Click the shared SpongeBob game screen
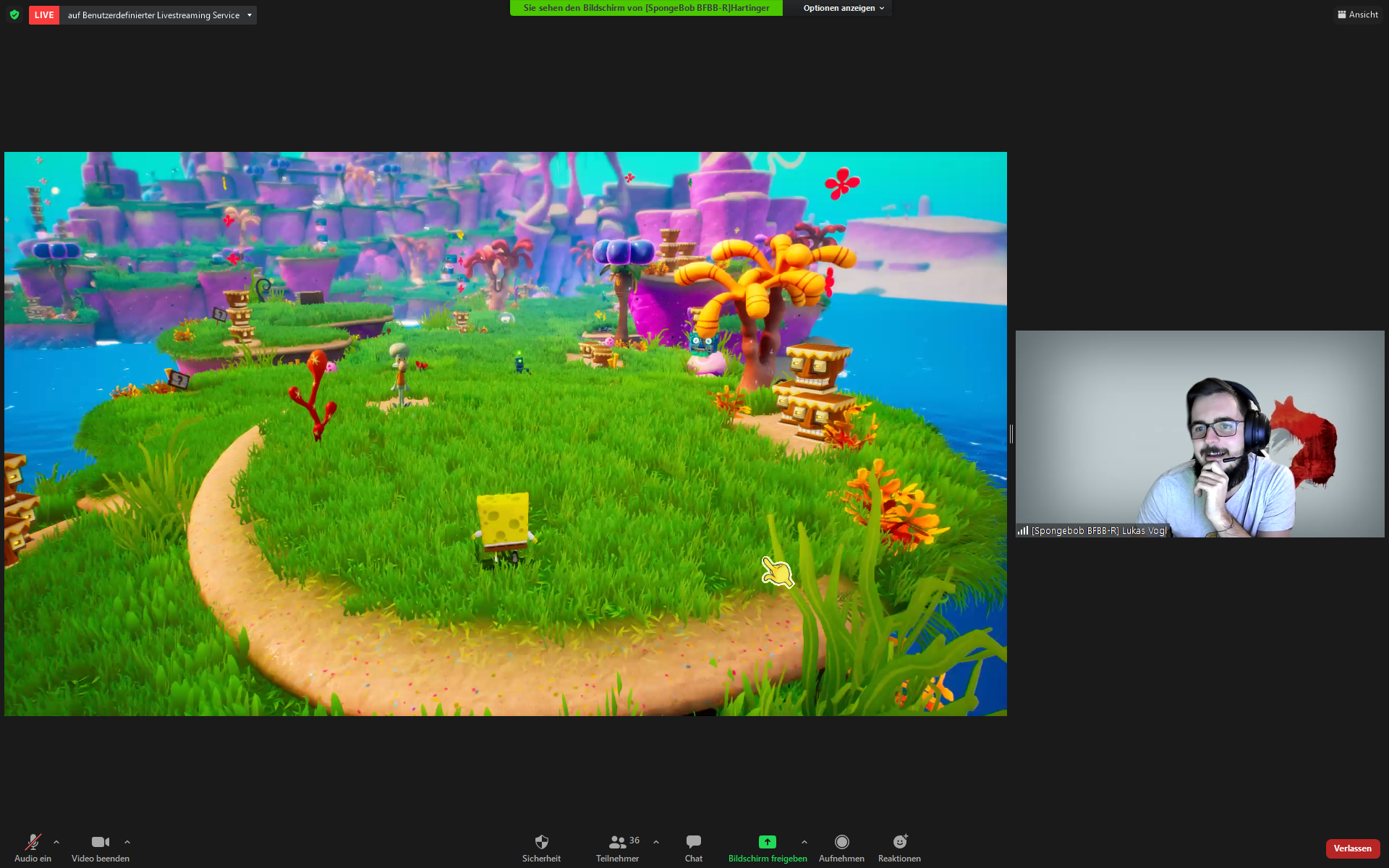Screen dimensions: 1389x868 (506, 434)
